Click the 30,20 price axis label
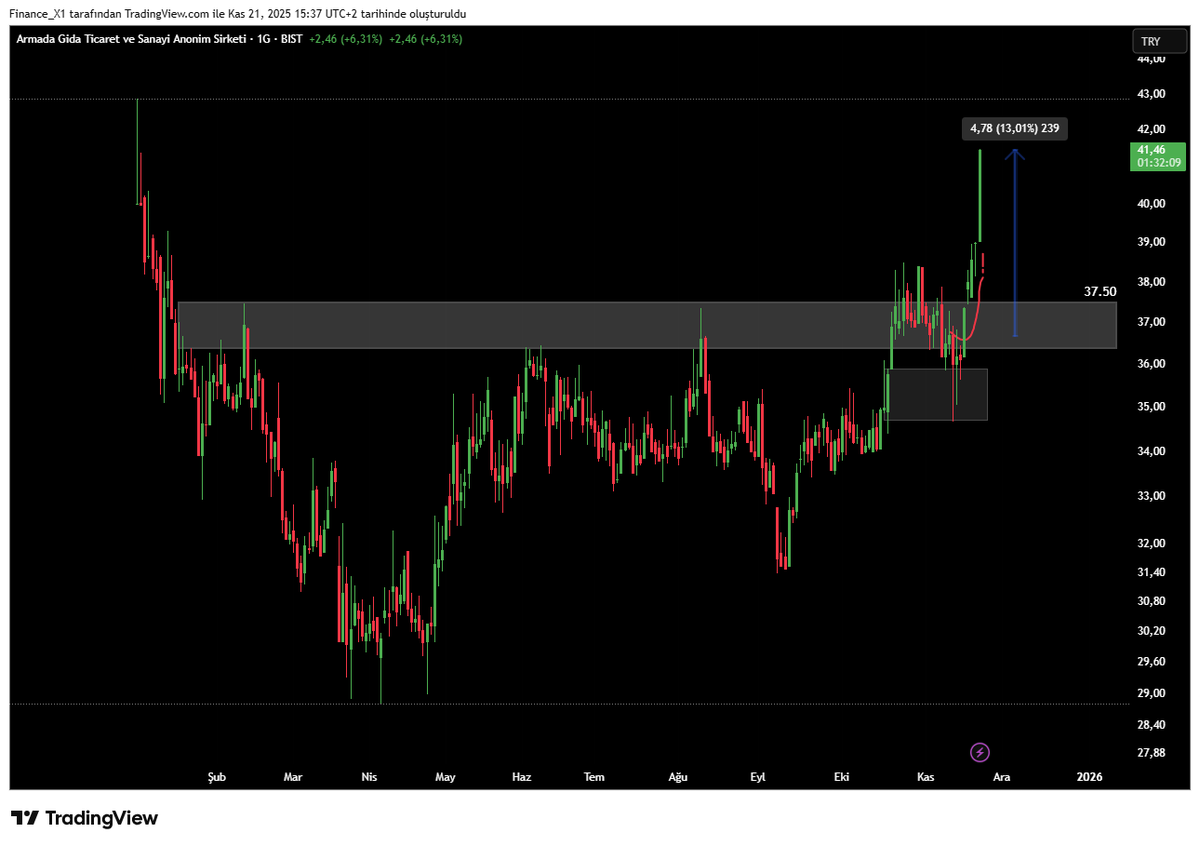The image size is (1200, 846). 1151,631
